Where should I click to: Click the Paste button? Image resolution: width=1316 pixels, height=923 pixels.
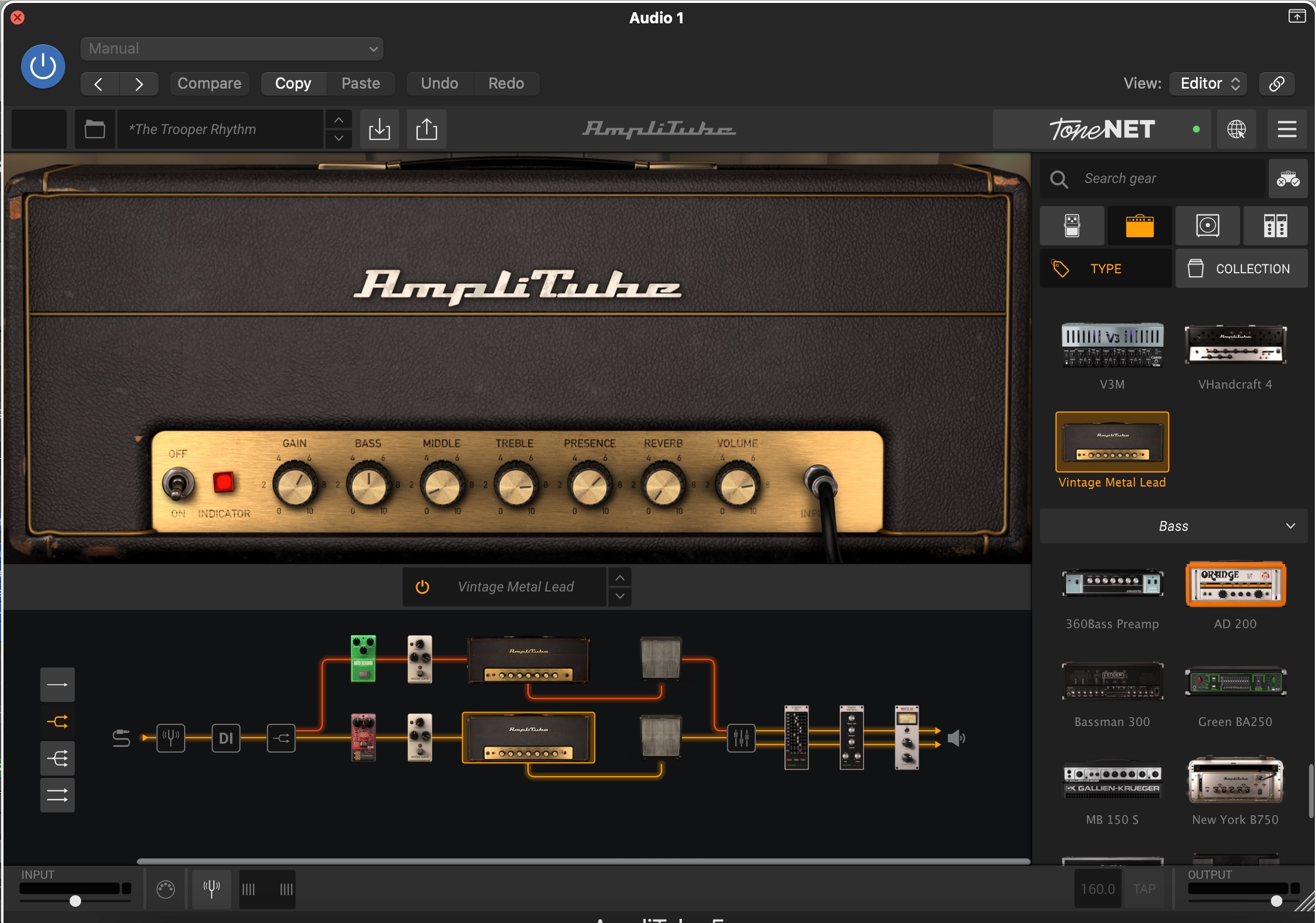(x=361, y=83)
